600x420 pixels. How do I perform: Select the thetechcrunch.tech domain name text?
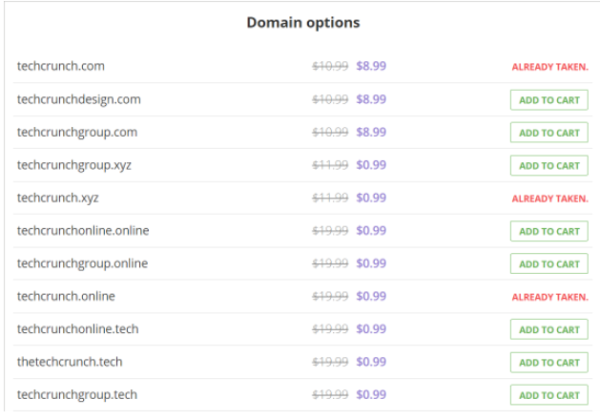pos(70,362)
